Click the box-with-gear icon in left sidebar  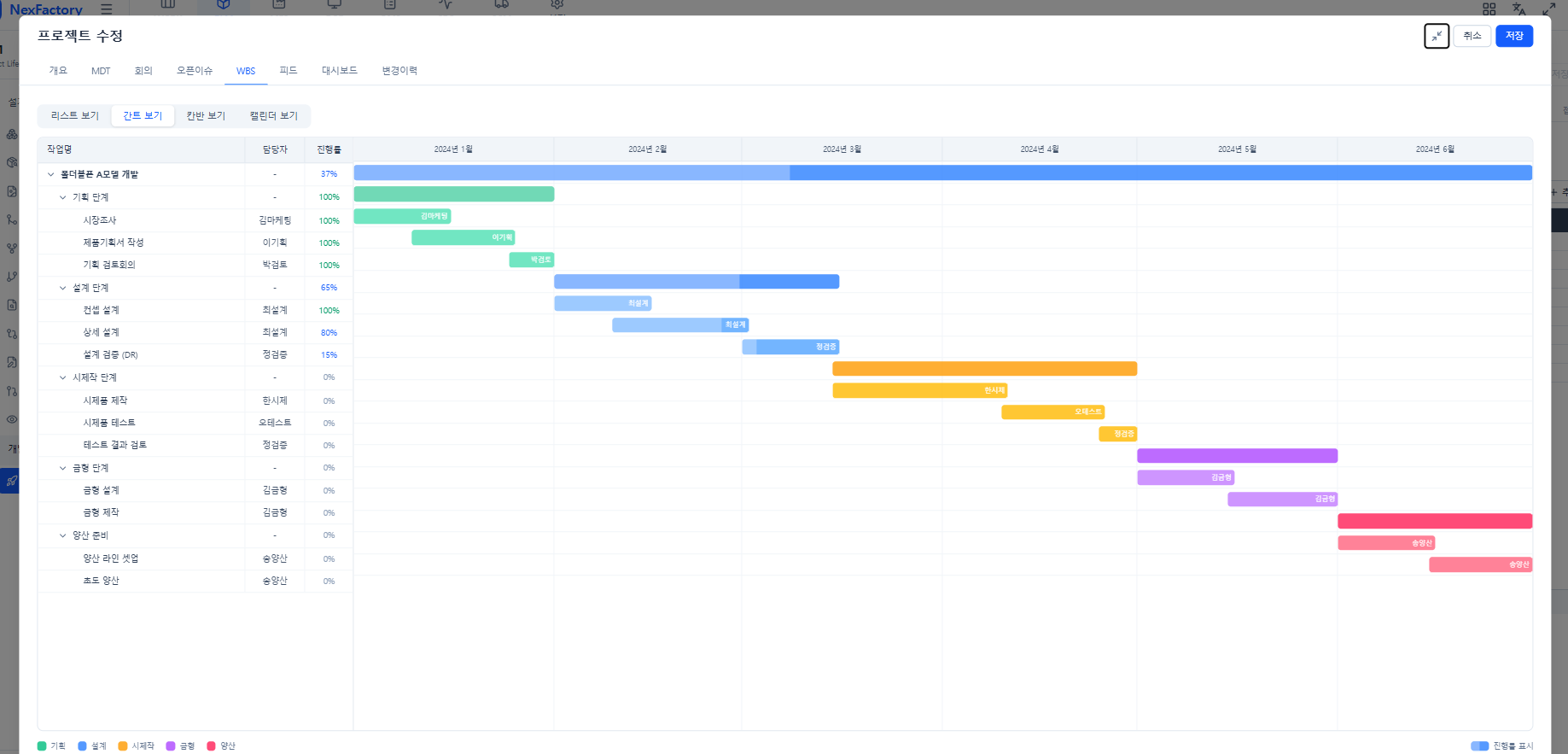coord(12,162)
